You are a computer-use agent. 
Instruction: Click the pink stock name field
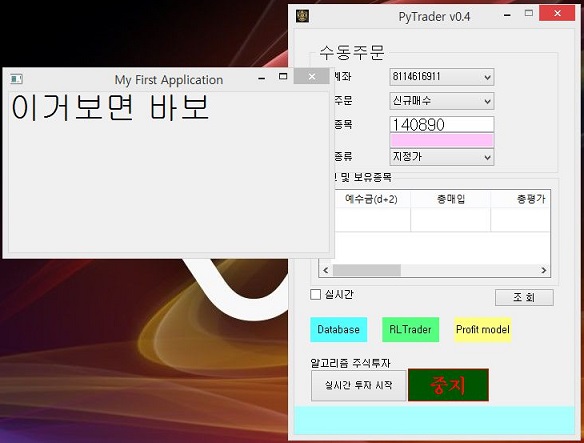click(x=442, y=140)
